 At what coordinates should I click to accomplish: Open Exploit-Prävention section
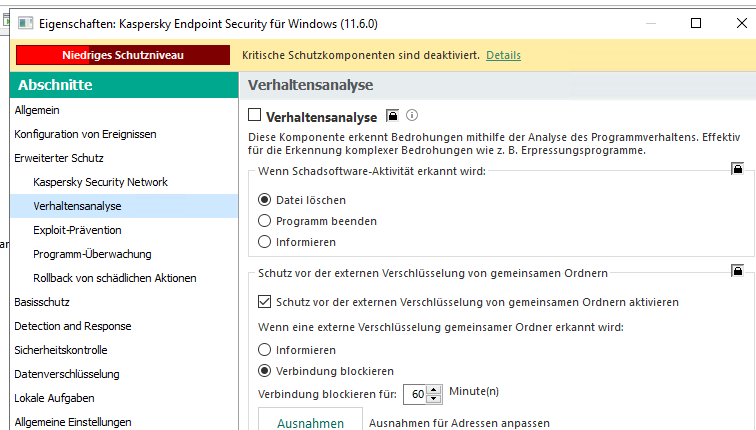pyautogui.click(x=77, y=230)
